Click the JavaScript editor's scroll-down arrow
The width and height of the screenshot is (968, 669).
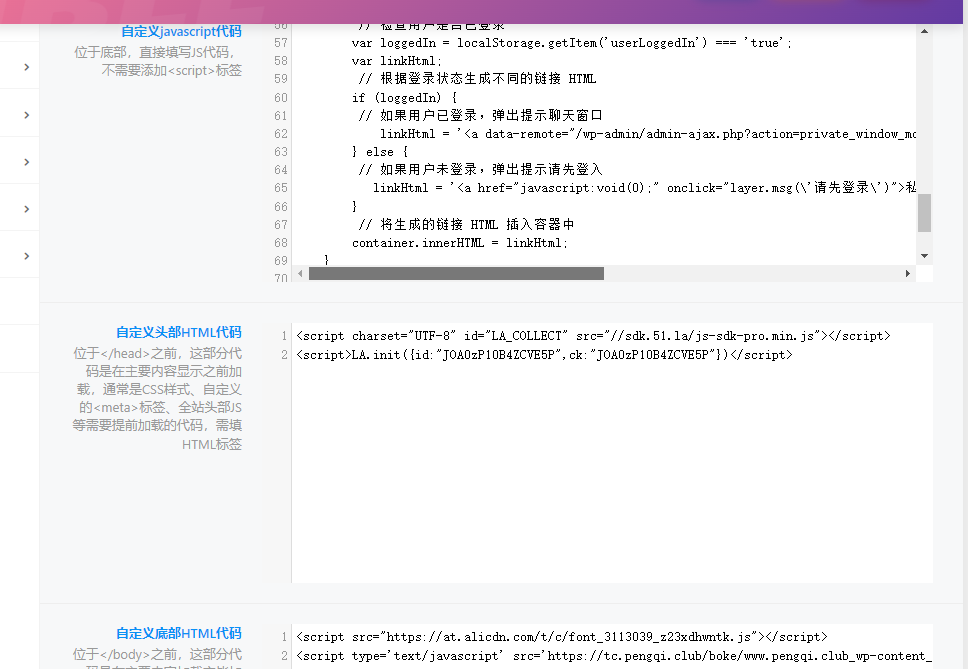click(924, 256)
